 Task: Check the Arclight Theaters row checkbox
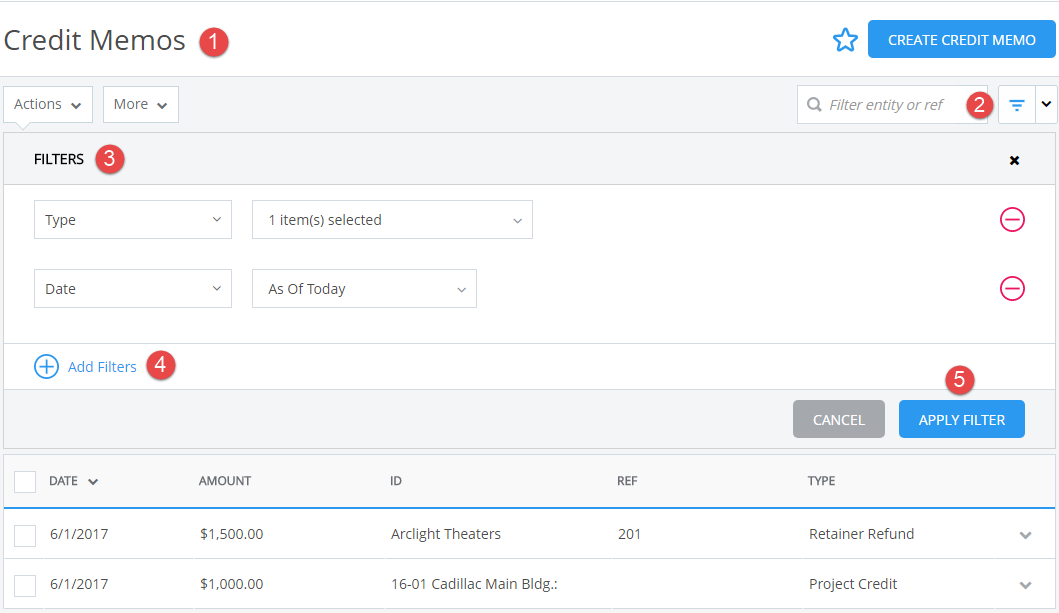click(25, 535)
